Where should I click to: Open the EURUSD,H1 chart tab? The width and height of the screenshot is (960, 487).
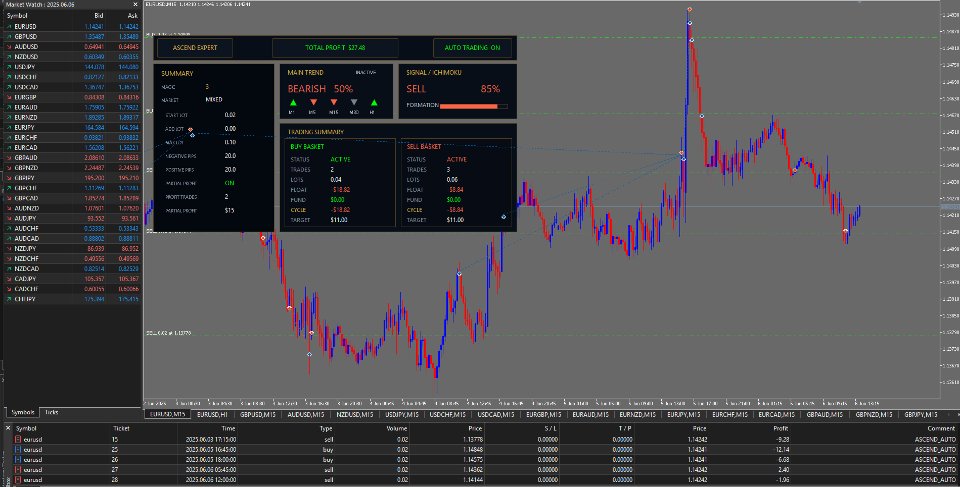tap(212, 415)
